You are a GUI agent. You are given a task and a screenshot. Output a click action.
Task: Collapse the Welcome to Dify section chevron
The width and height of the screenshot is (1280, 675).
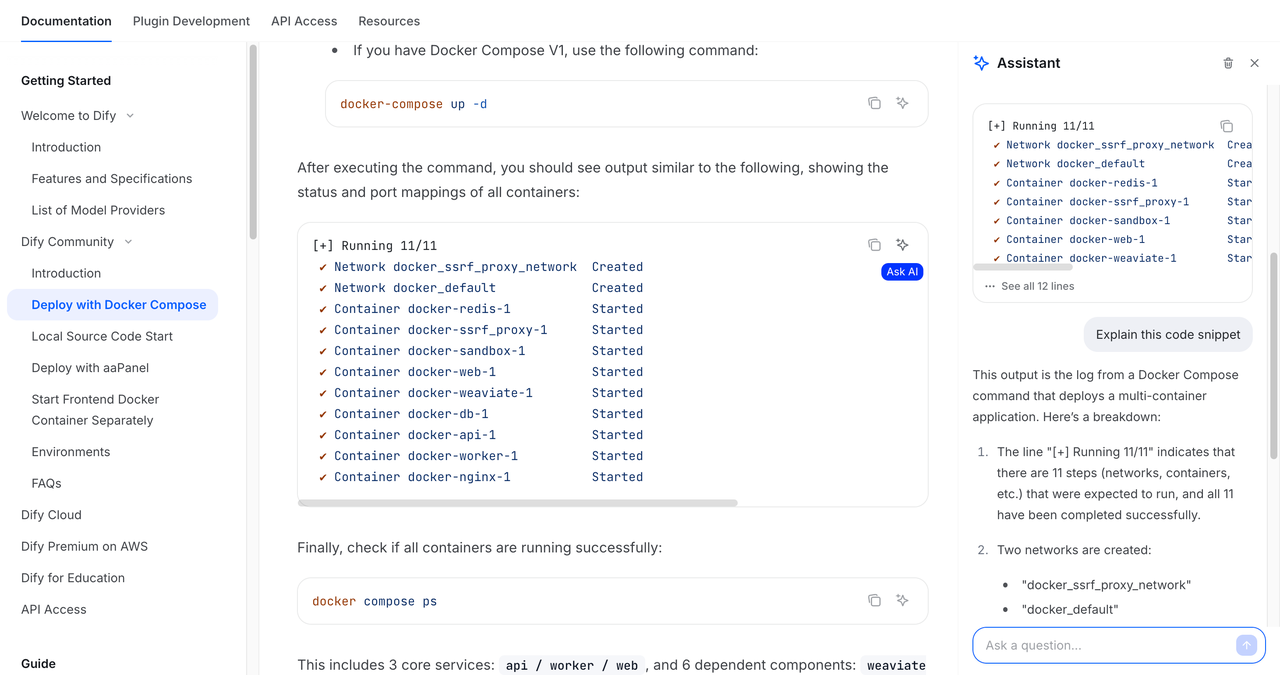tap(130, 116)
